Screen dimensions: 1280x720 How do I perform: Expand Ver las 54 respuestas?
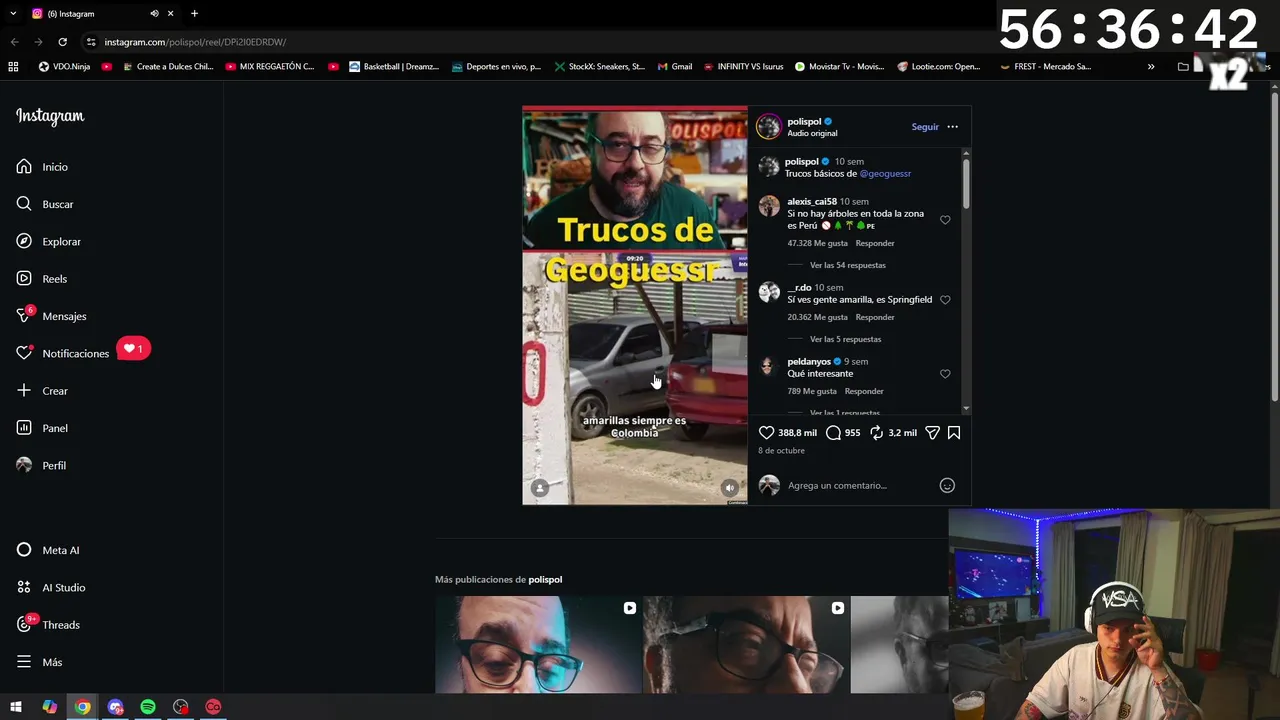point(848,265)
